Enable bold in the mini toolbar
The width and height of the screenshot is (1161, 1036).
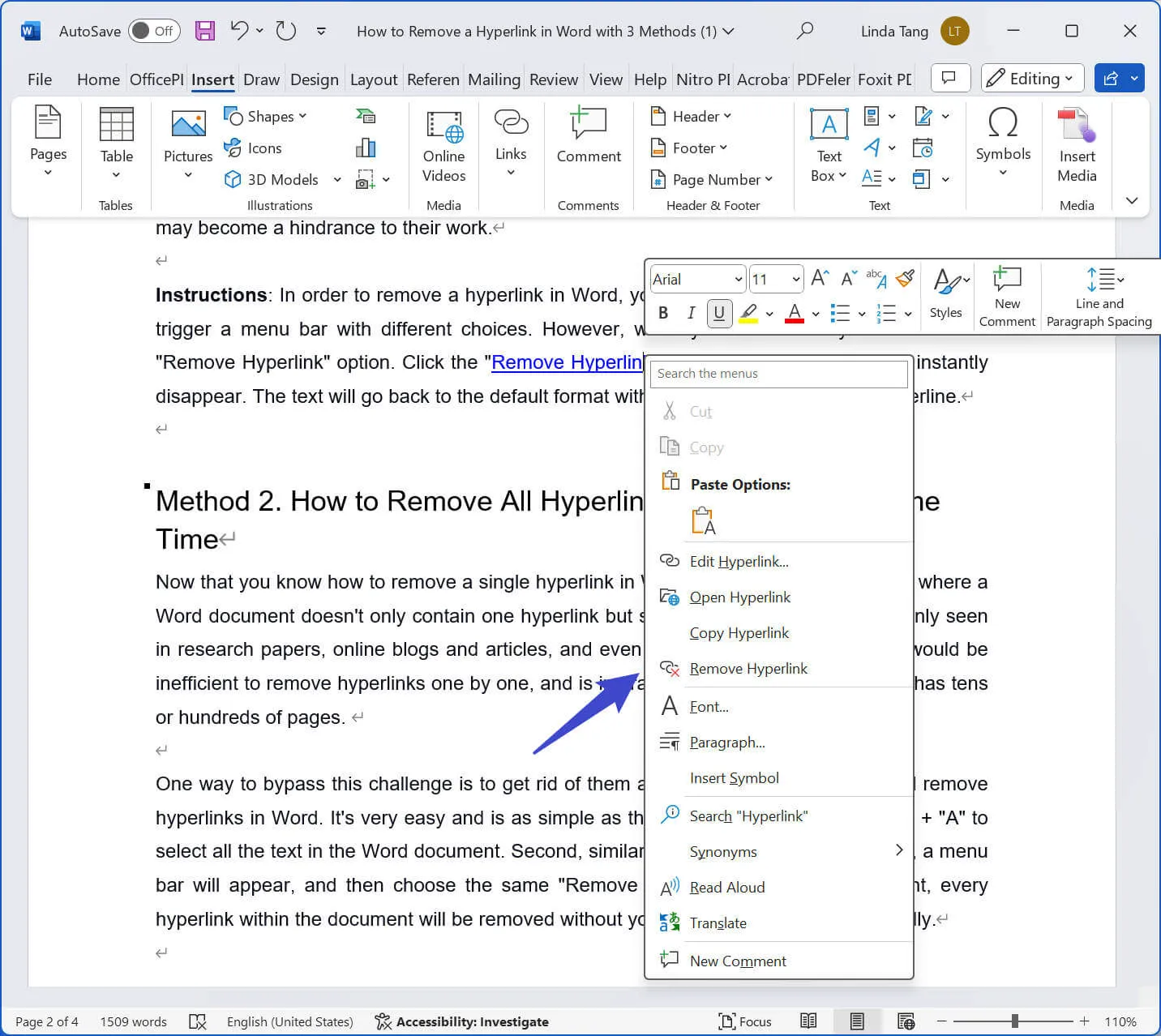tap(663, 313)
